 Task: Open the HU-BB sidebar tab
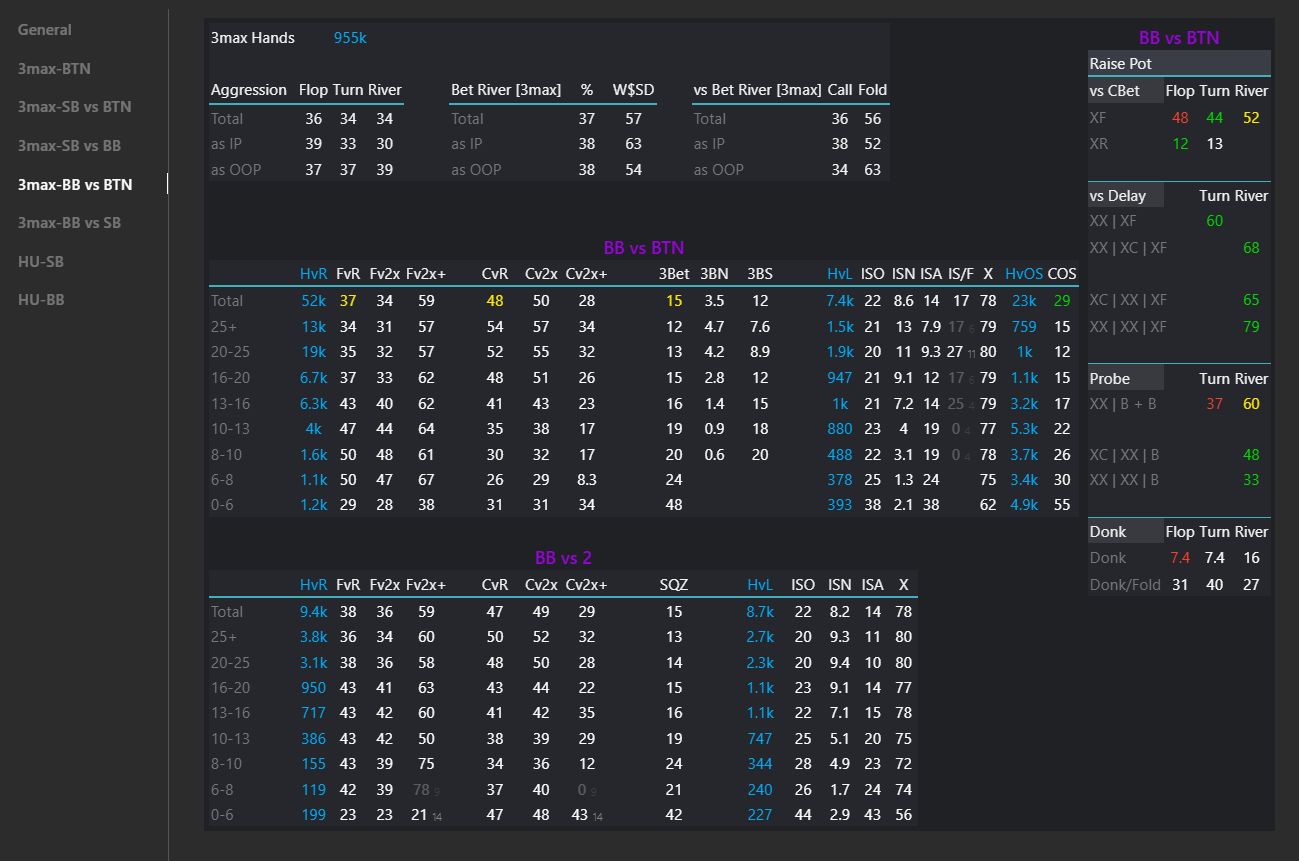(x=41, y=300)
